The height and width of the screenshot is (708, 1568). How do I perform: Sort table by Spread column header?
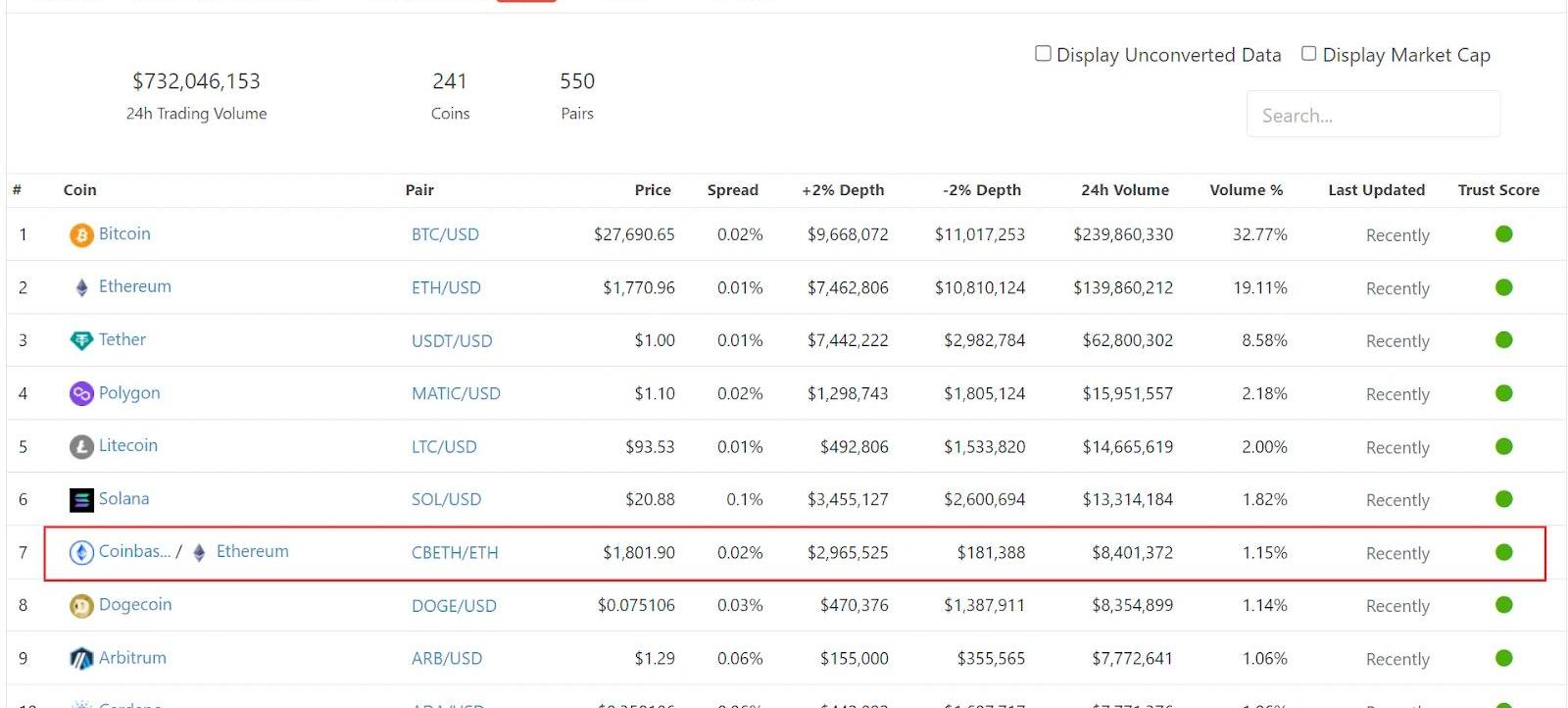click(732, 190)
